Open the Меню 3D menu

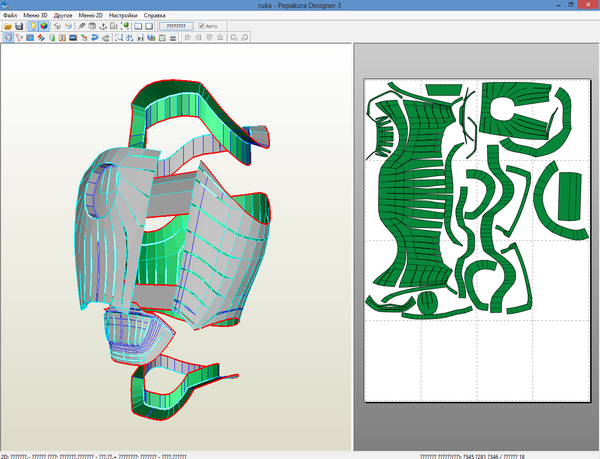pyautogui.click(x=35, y=16)
